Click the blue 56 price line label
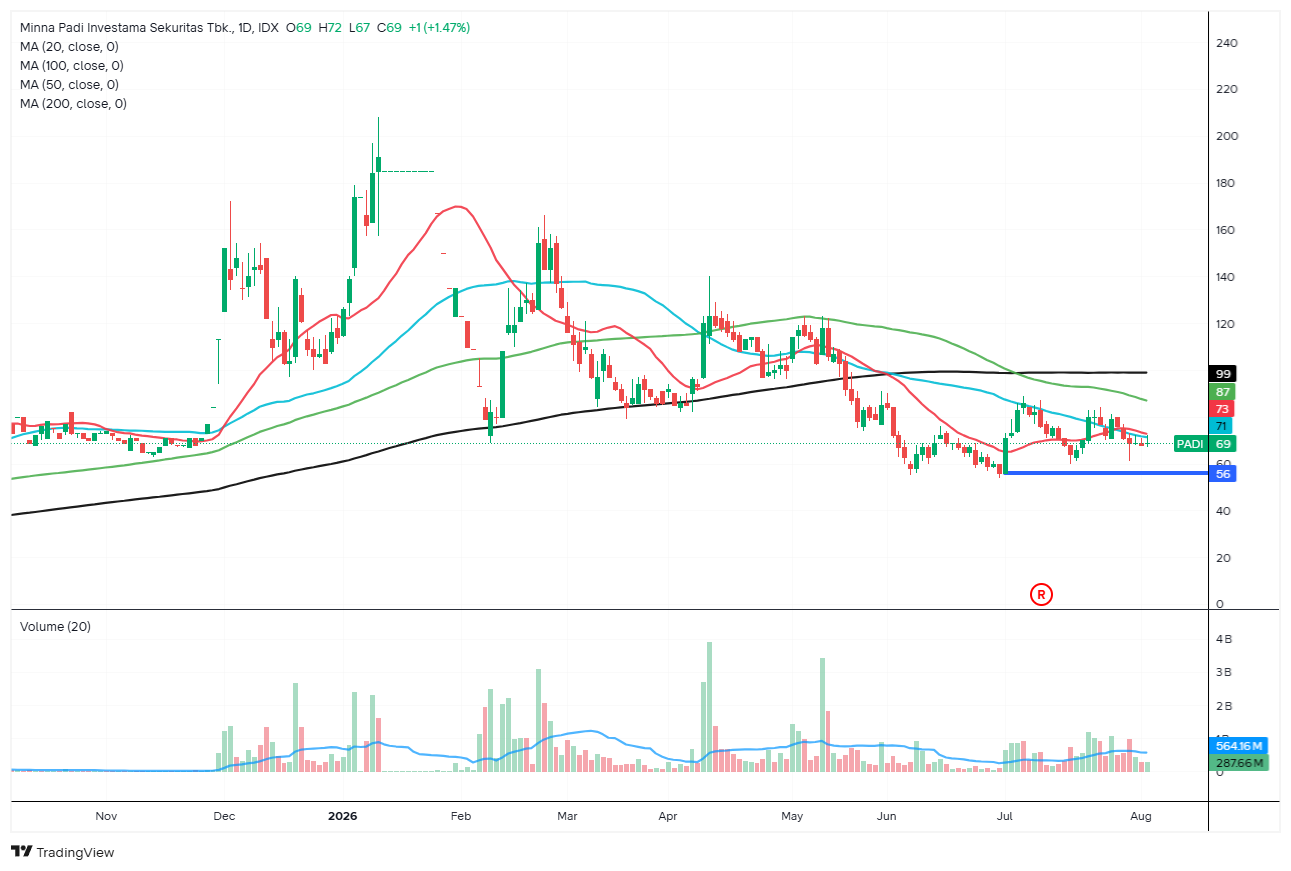 [1223, 474]
